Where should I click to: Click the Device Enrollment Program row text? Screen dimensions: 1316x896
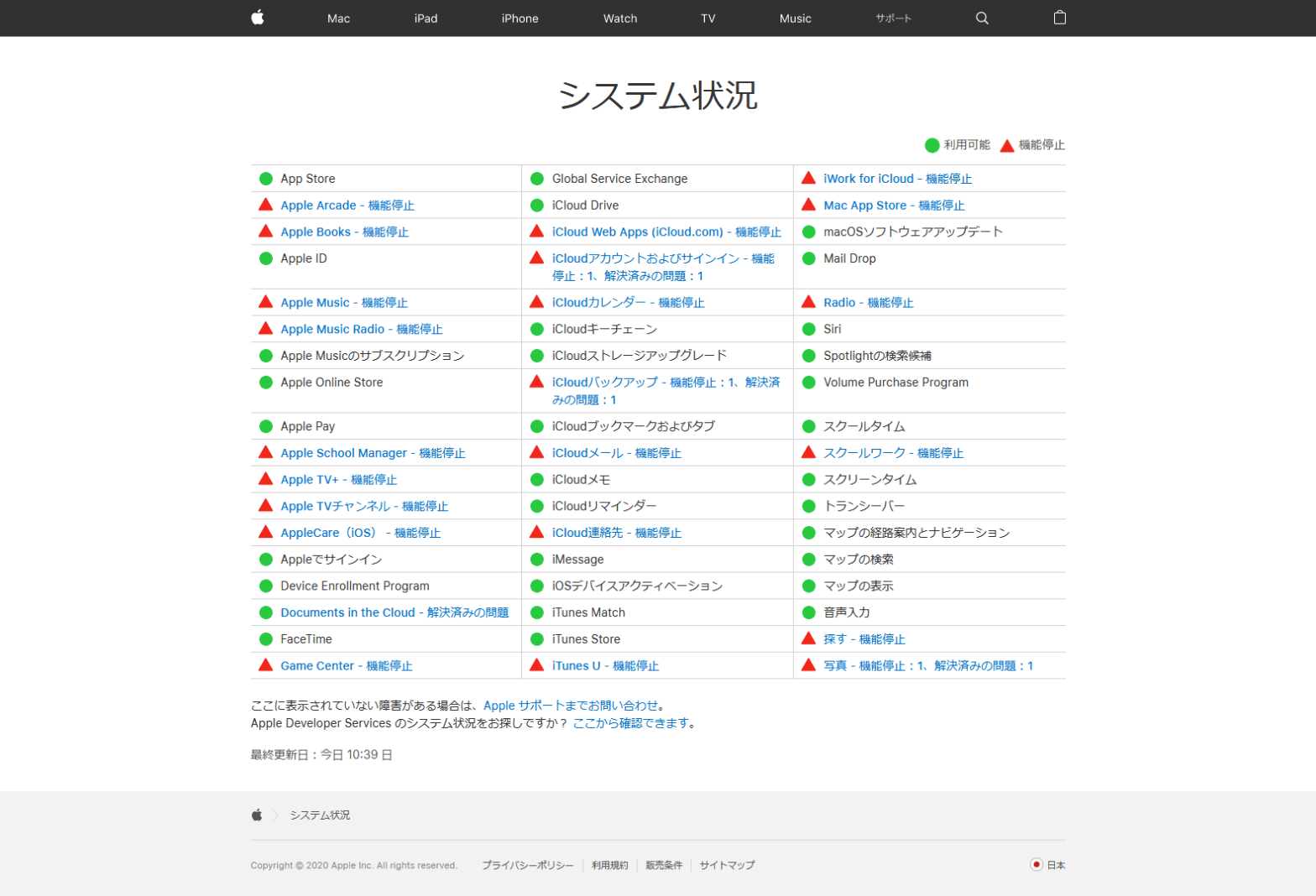pyautogui.click(x=355, y=586)
